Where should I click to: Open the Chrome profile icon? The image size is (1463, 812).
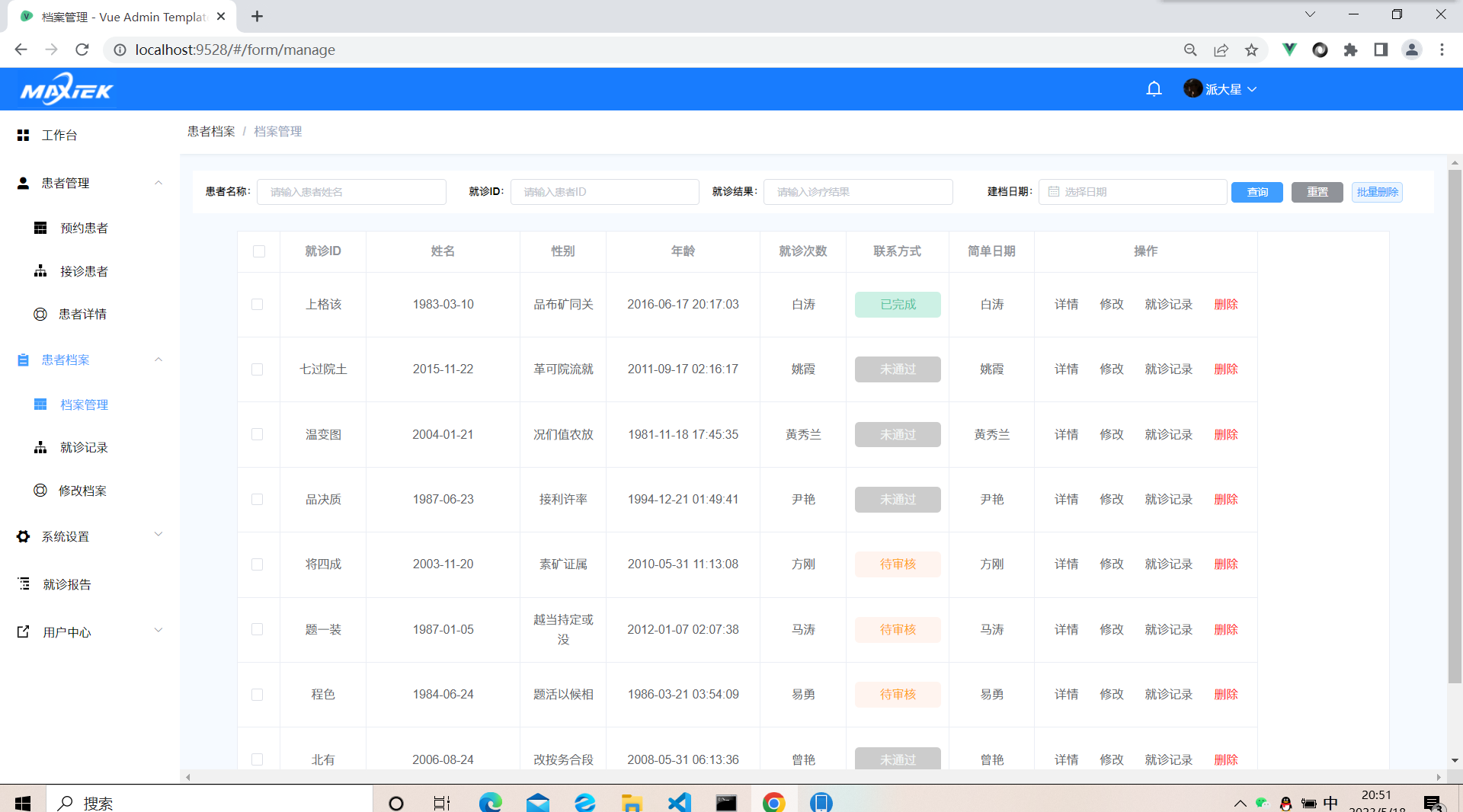click(1411, 50)
